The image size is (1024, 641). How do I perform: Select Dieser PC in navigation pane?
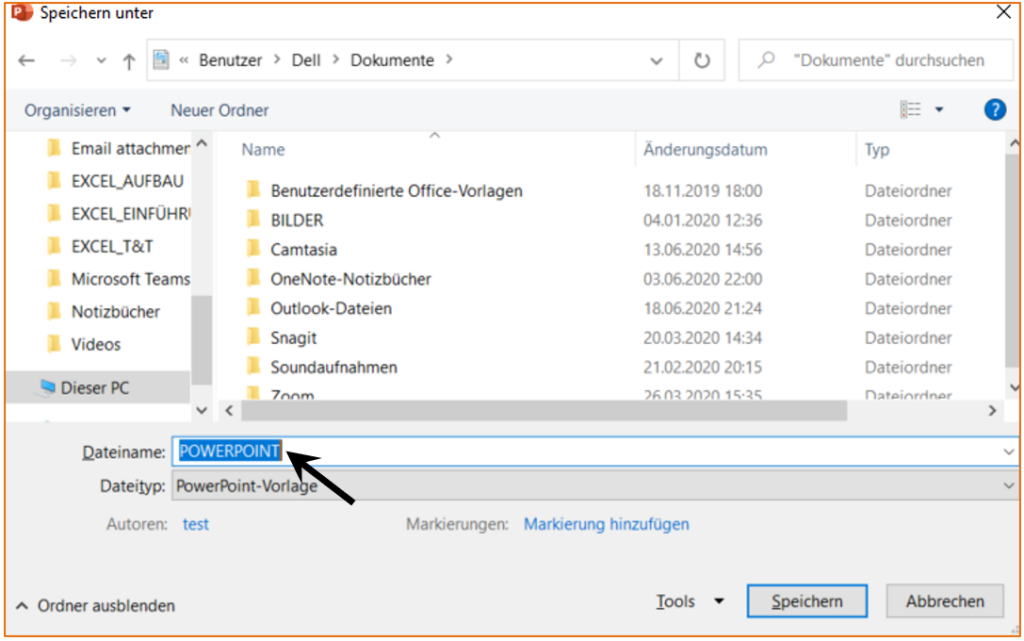pos(98,388)
